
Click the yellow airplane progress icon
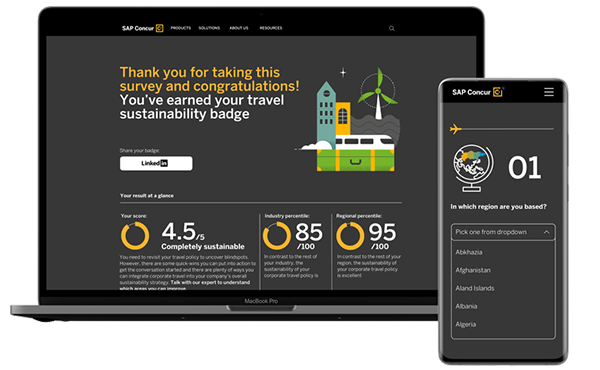pyautogui.click(x=455, y=129)
